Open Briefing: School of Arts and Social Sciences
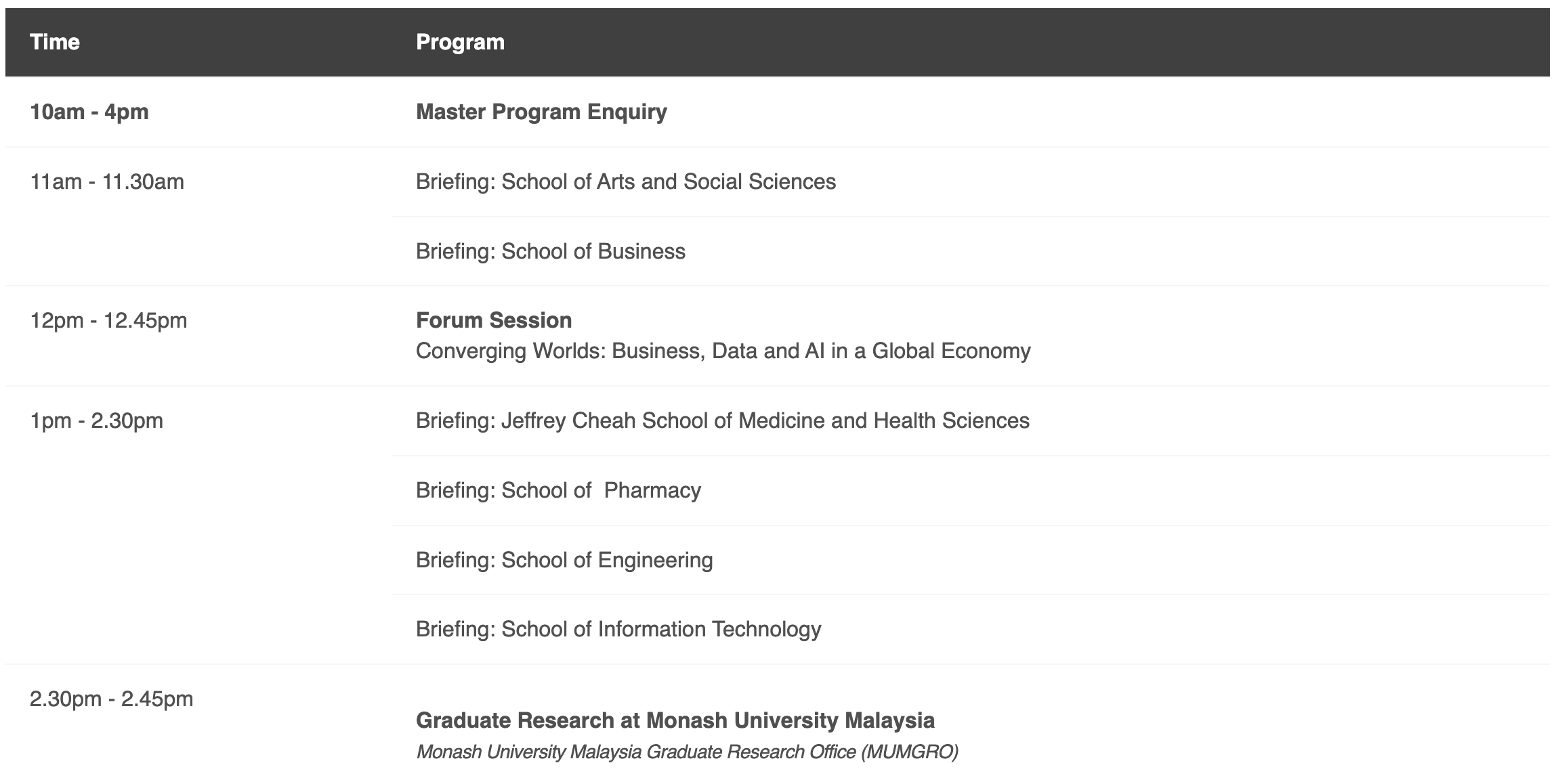This screenshot has height=784, width=1558. (x=625, y=181)
